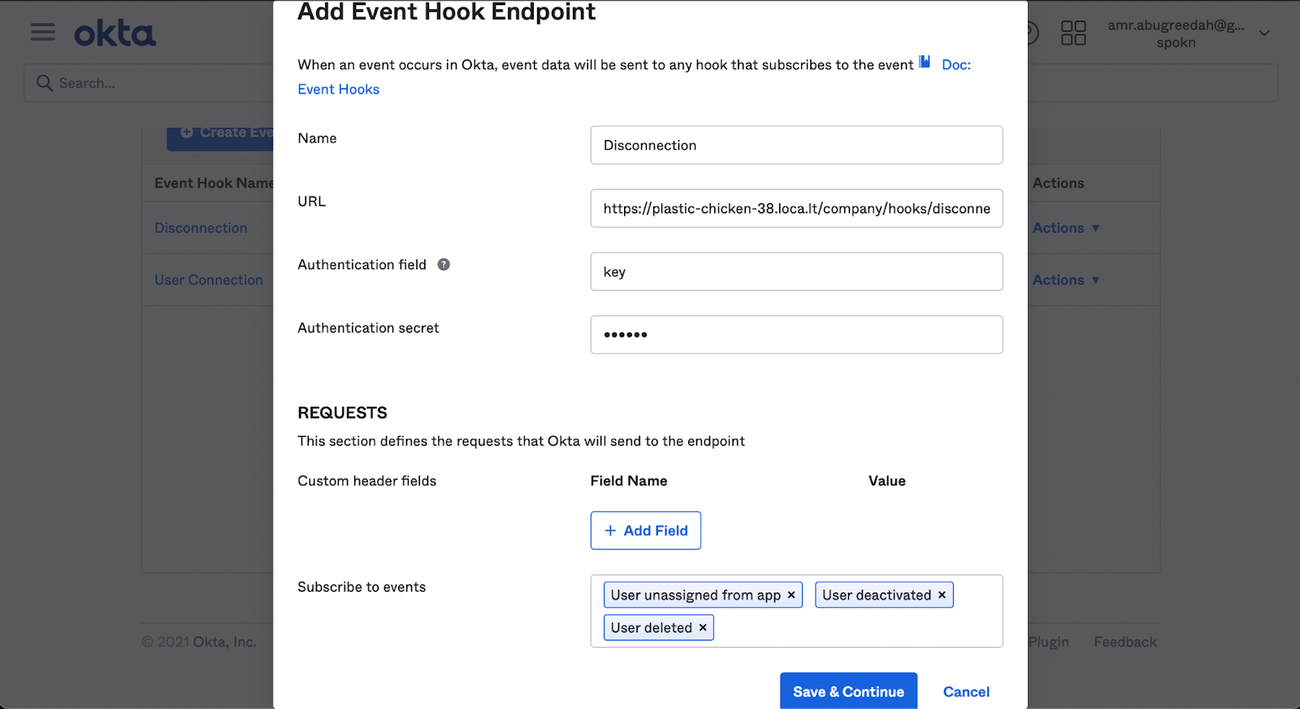1300x709 pixels.
Task: Click the Value column label
Action: pyautogui.click(x=887, y=481)
